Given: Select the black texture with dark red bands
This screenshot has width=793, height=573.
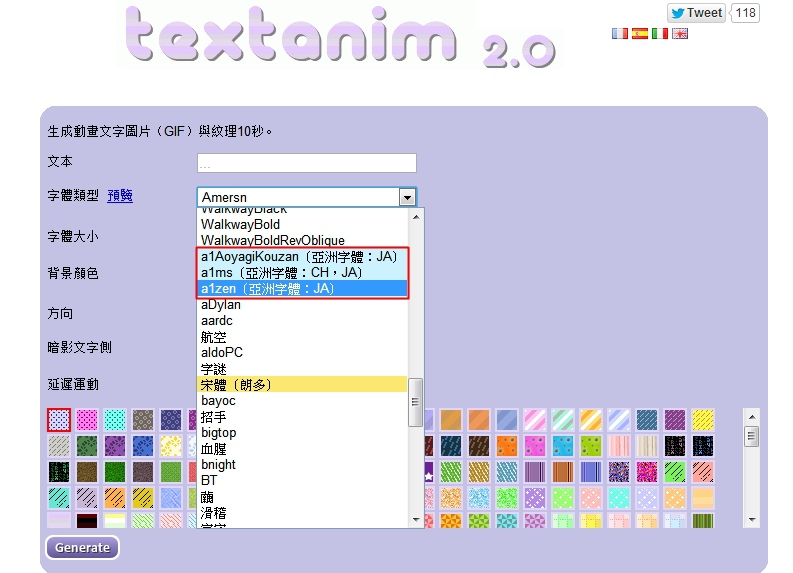Looking at the screenshot, I should click(x=87, y=520).
